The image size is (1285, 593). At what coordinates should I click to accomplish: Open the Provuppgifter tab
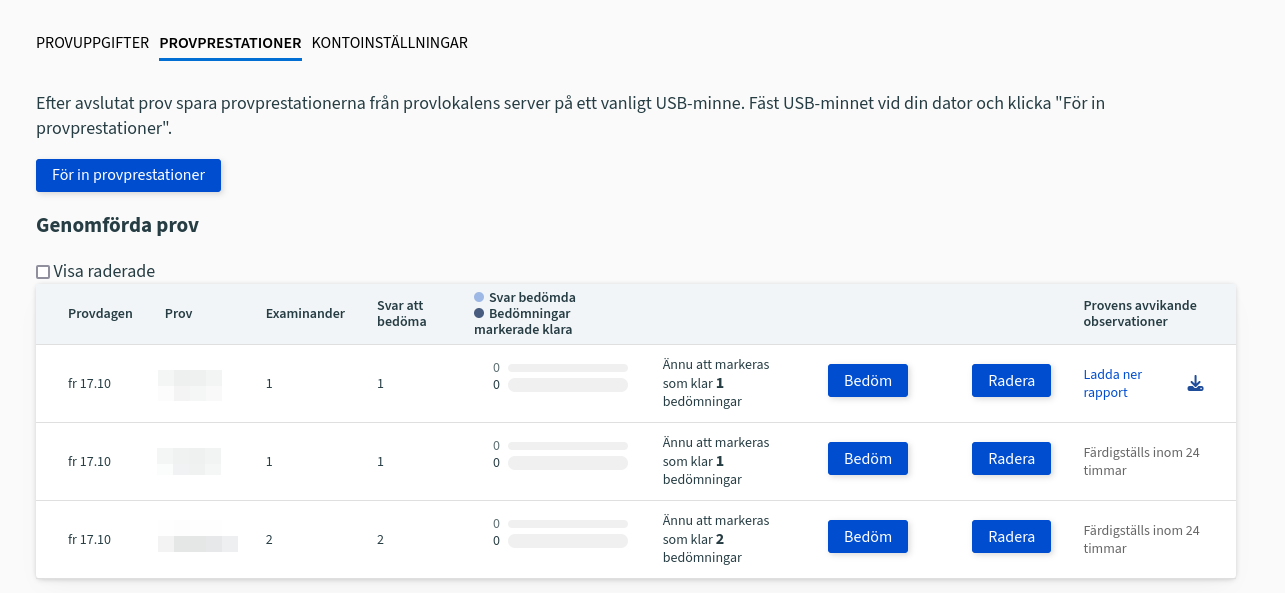tap(92, 43)
